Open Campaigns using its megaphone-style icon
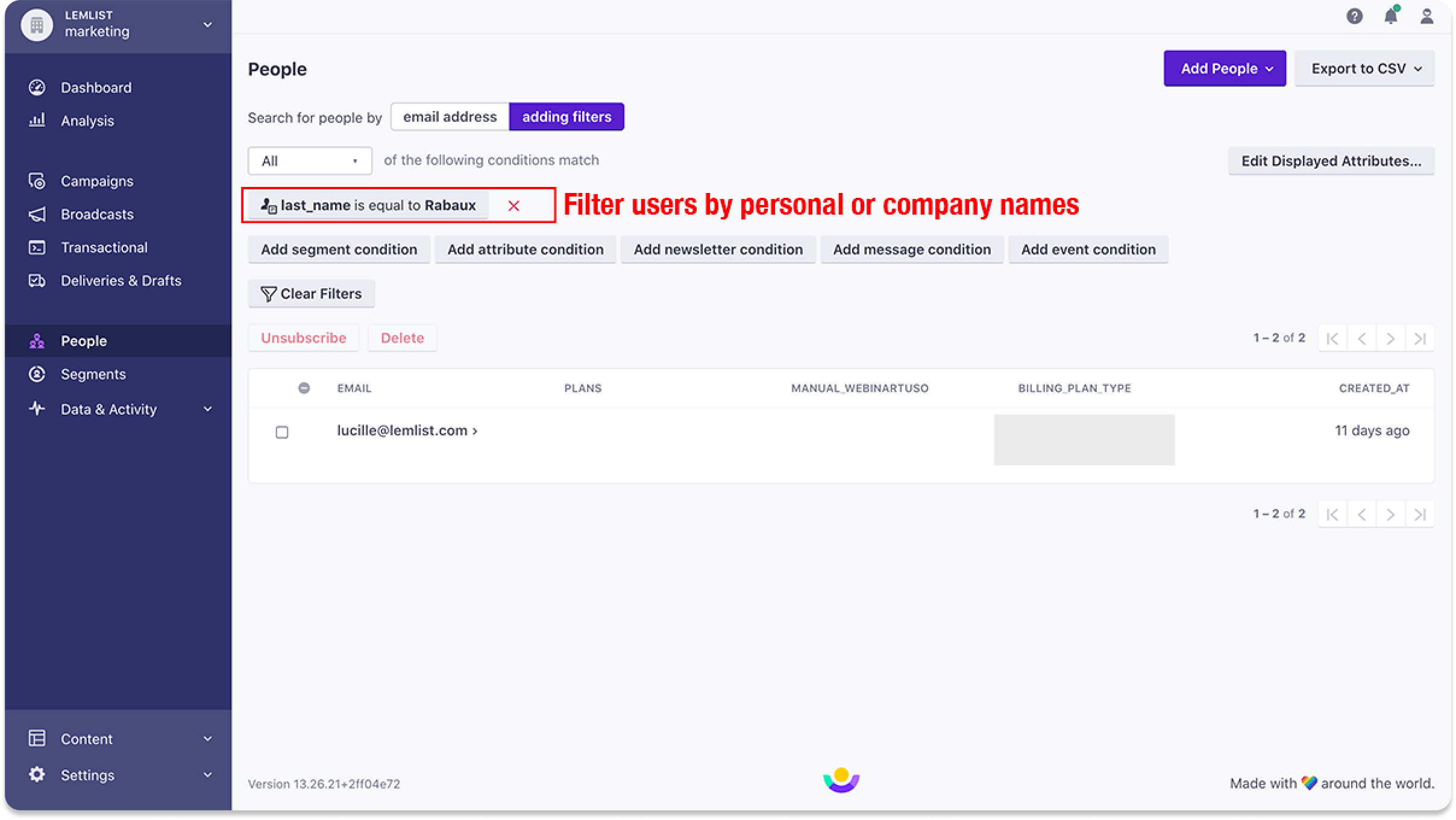1456x820 pixels. coord(37,181)
